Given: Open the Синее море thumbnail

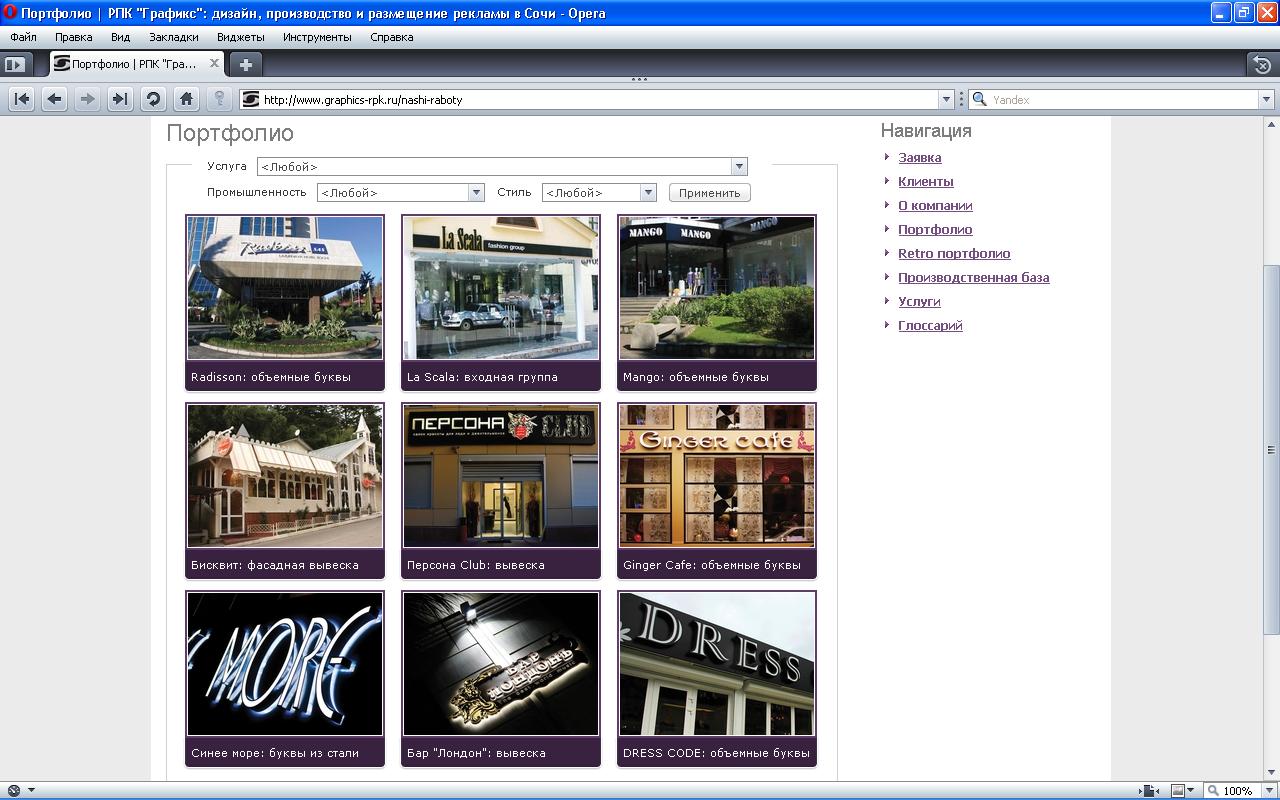Looking at the screenshot, I should (x=285, y=664).
